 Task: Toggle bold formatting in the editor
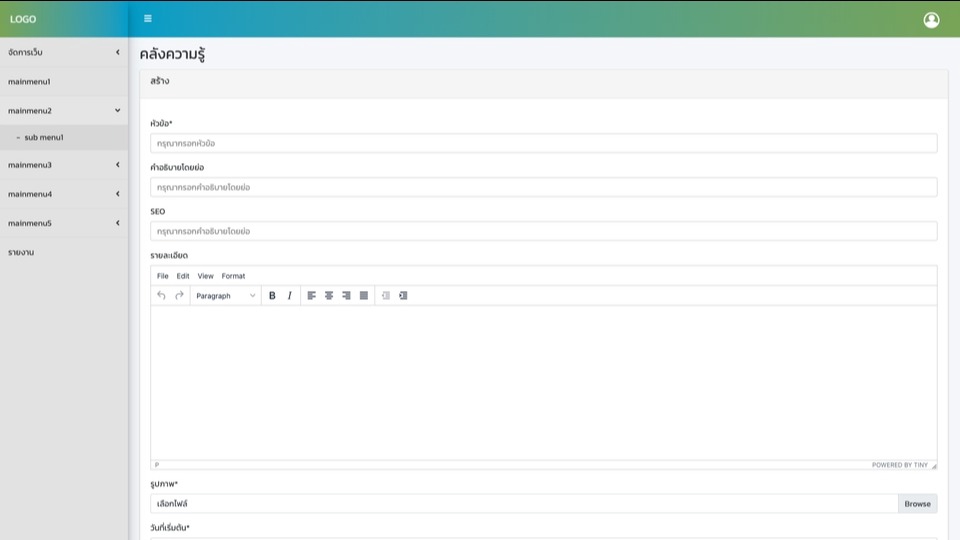(x=272, y=296)
